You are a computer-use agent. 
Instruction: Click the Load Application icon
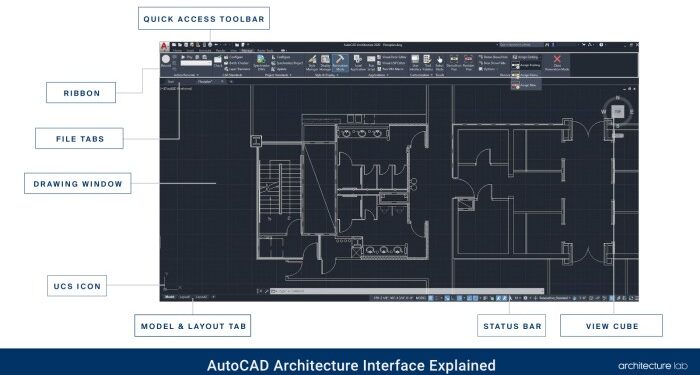pyautogui.click(x=358, y=63)
